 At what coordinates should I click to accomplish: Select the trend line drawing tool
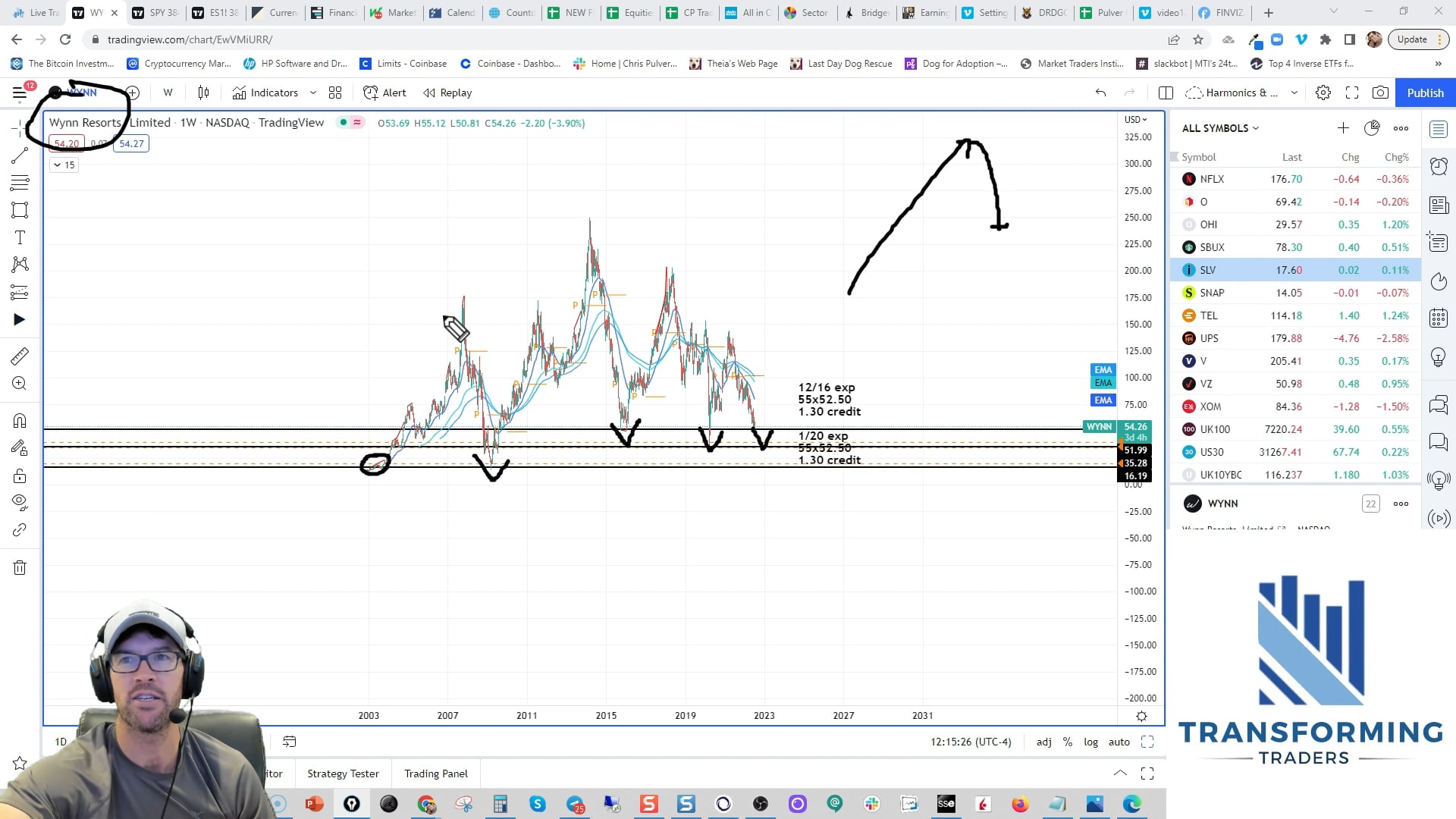[x=20, y=156]
